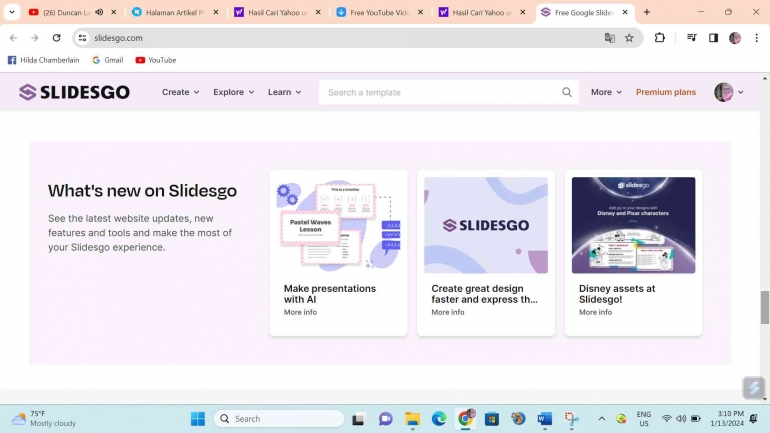This screenshot has width=770, height=433.
Task: Close the Halaman Artikel tab
Action: click(216, 12)
